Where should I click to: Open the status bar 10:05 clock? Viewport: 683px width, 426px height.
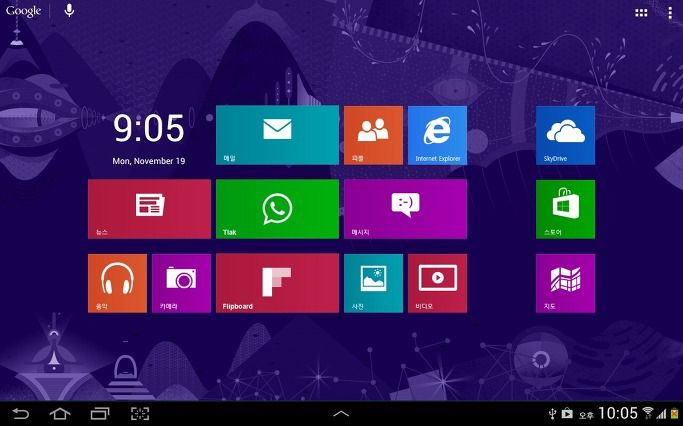pos(618,413)
